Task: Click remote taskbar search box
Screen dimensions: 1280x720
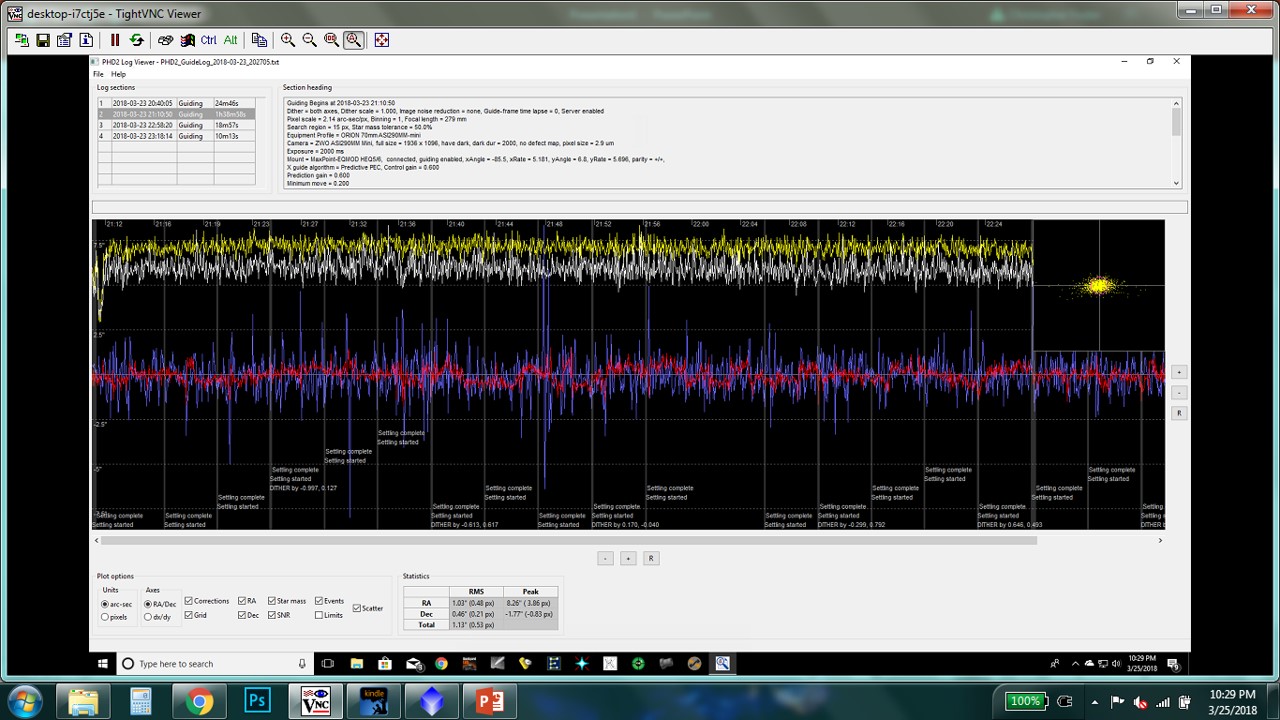Action: tap(215, 663)
